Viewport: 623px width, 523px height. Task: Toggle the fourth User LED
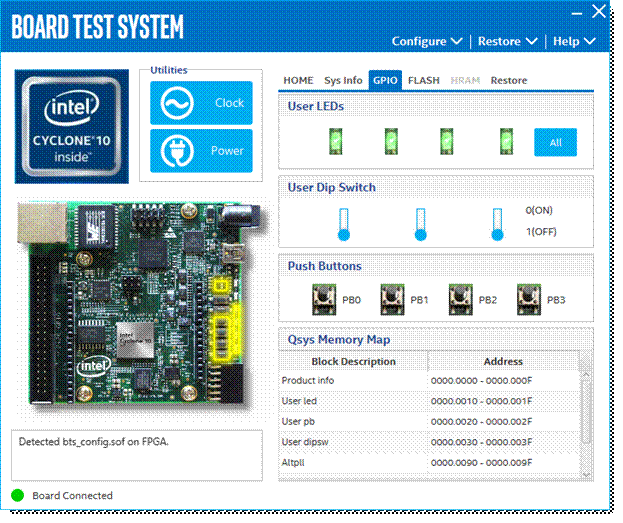click(x=506, y=141)
